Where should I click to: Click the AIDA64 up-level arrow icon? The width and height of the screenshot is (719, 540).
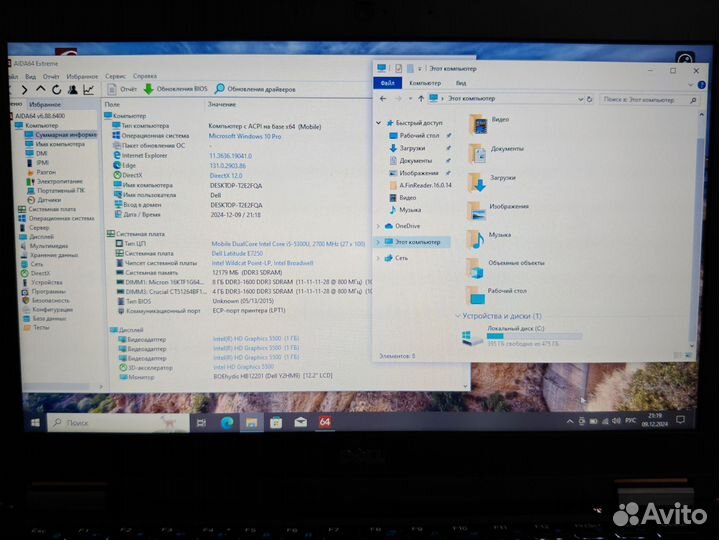pyautogui.click(x=40, y=89)
